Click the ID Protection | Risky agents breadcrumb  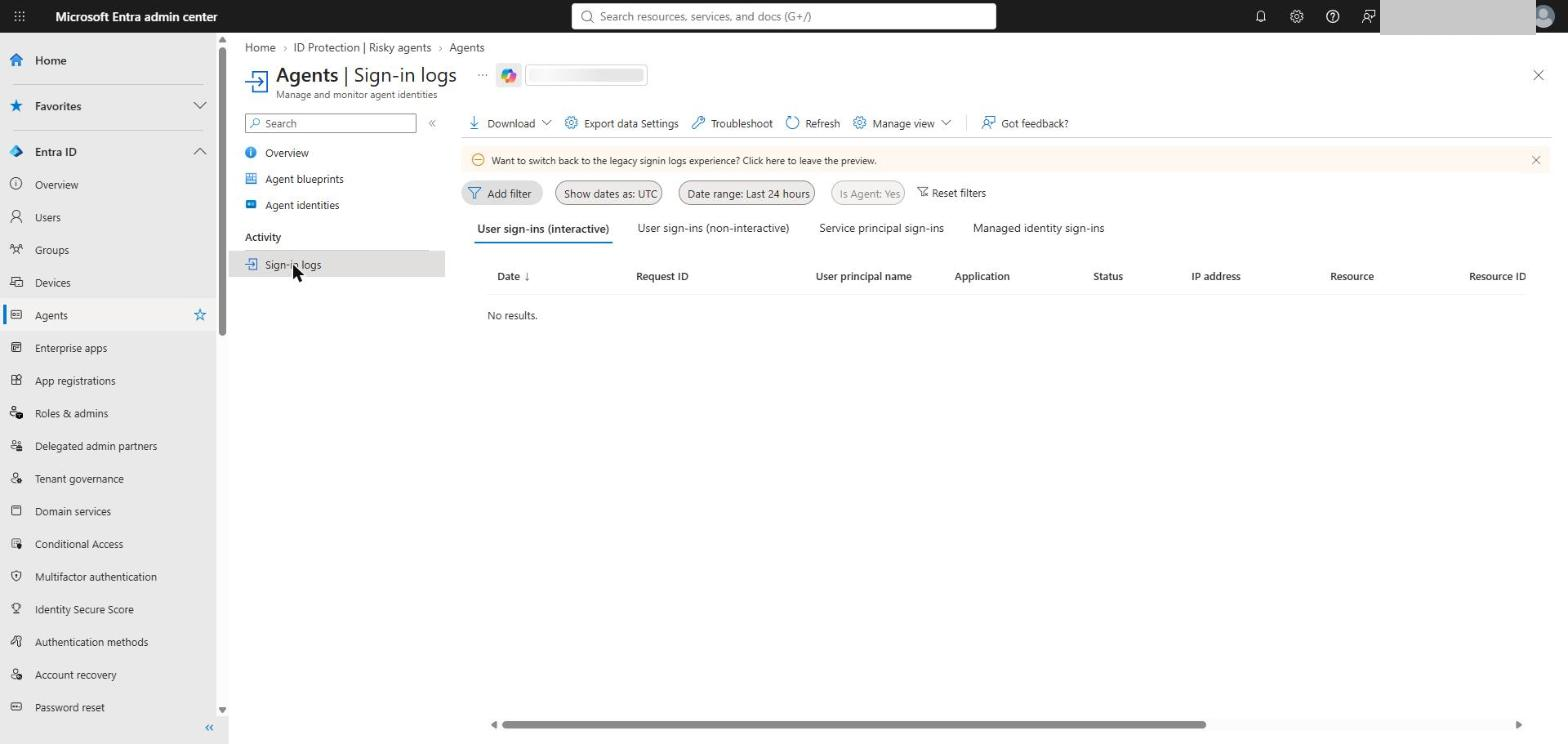click(362, 47)
